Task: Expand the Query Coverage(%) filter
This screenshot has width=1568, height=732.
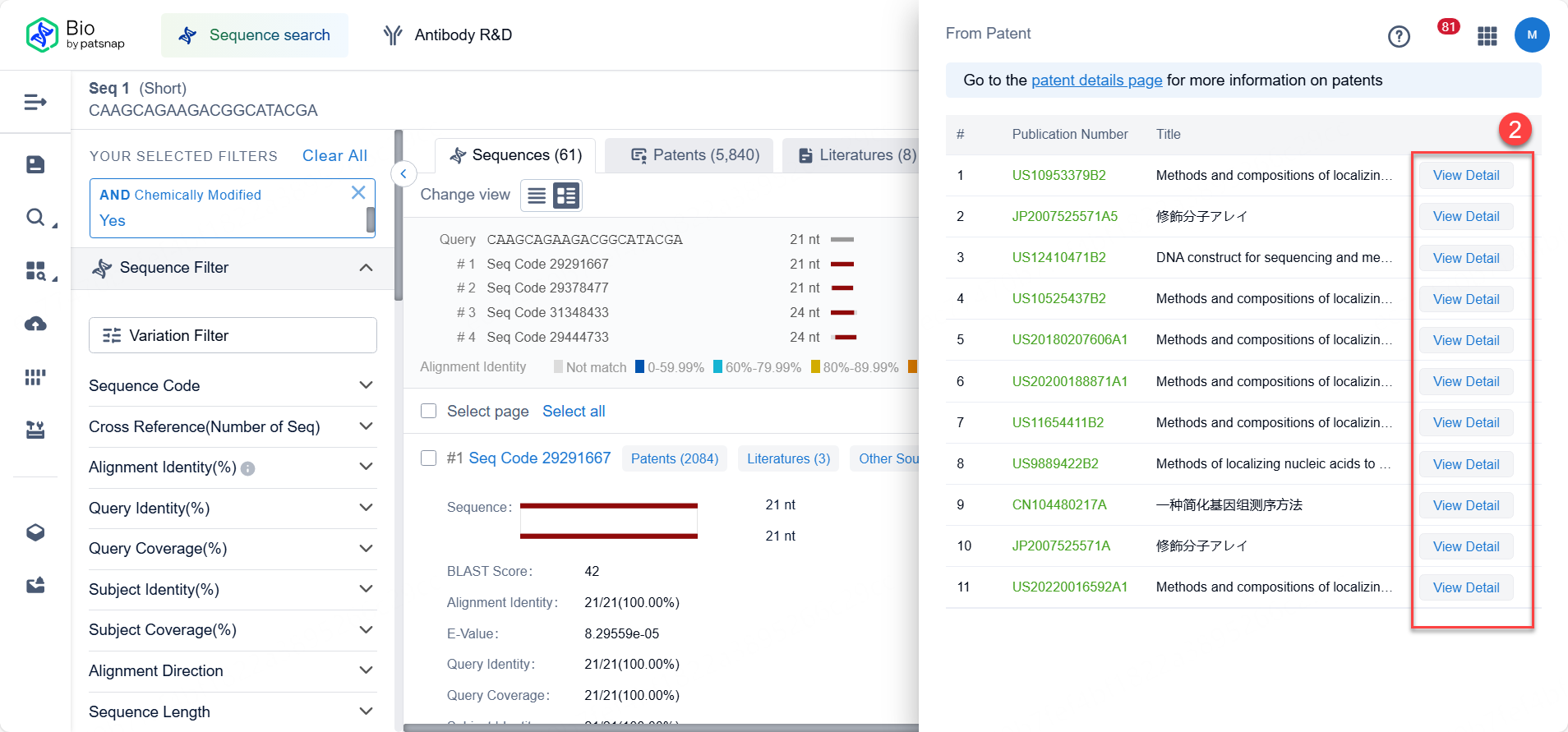Action: pyautogui.click(x=366, y=549)
